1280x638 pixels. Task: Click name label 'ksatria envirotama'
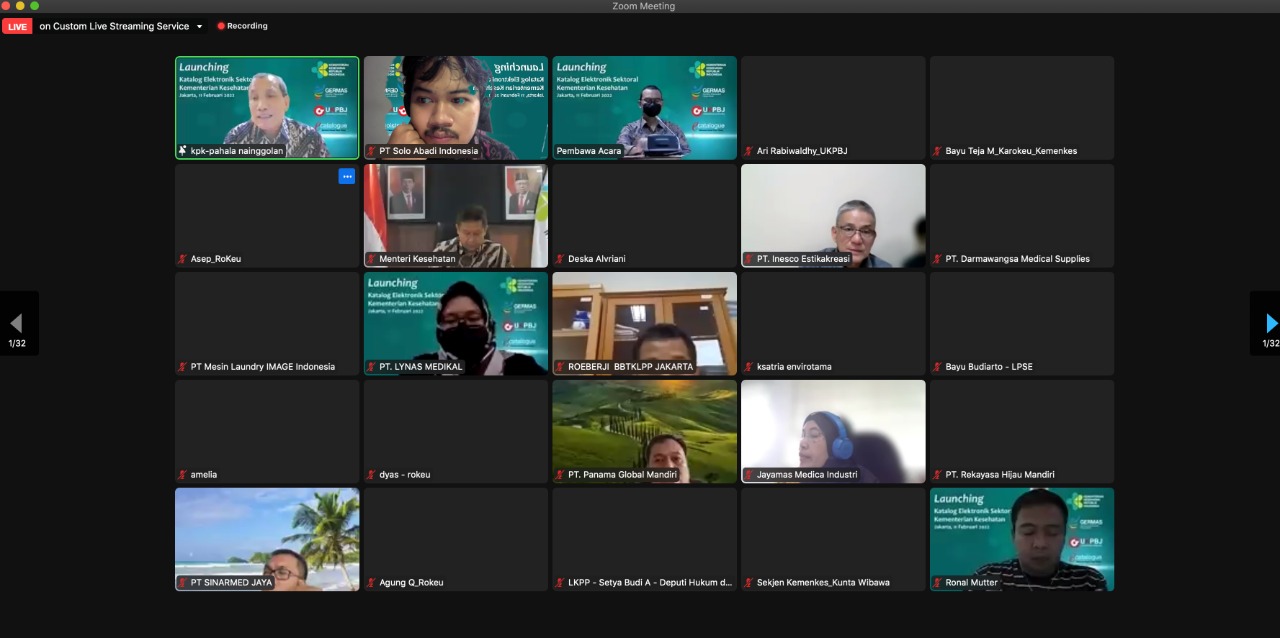point(794,367)
